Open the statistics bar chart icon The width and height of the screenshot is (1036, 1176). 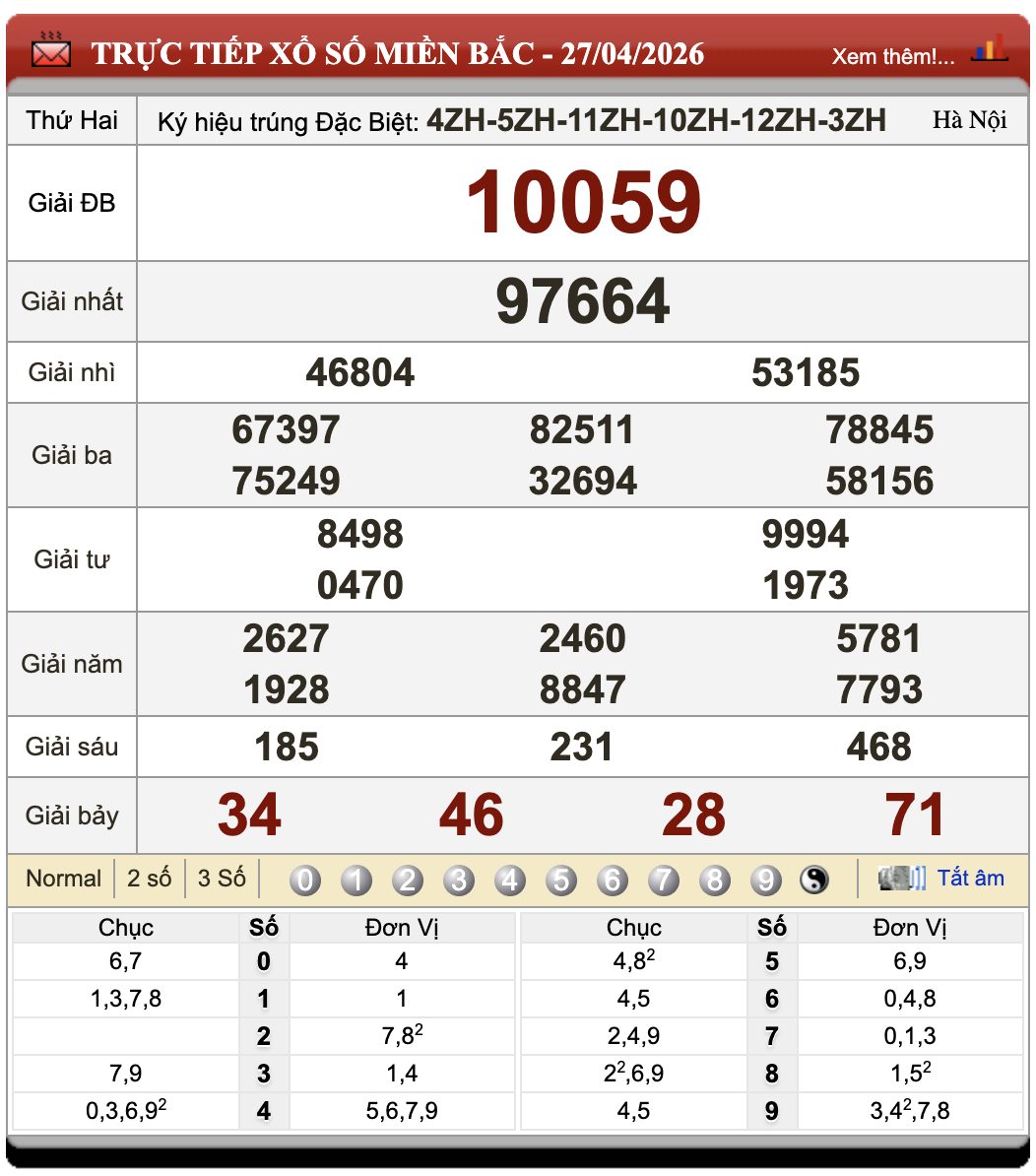click(x=990, y=47)
